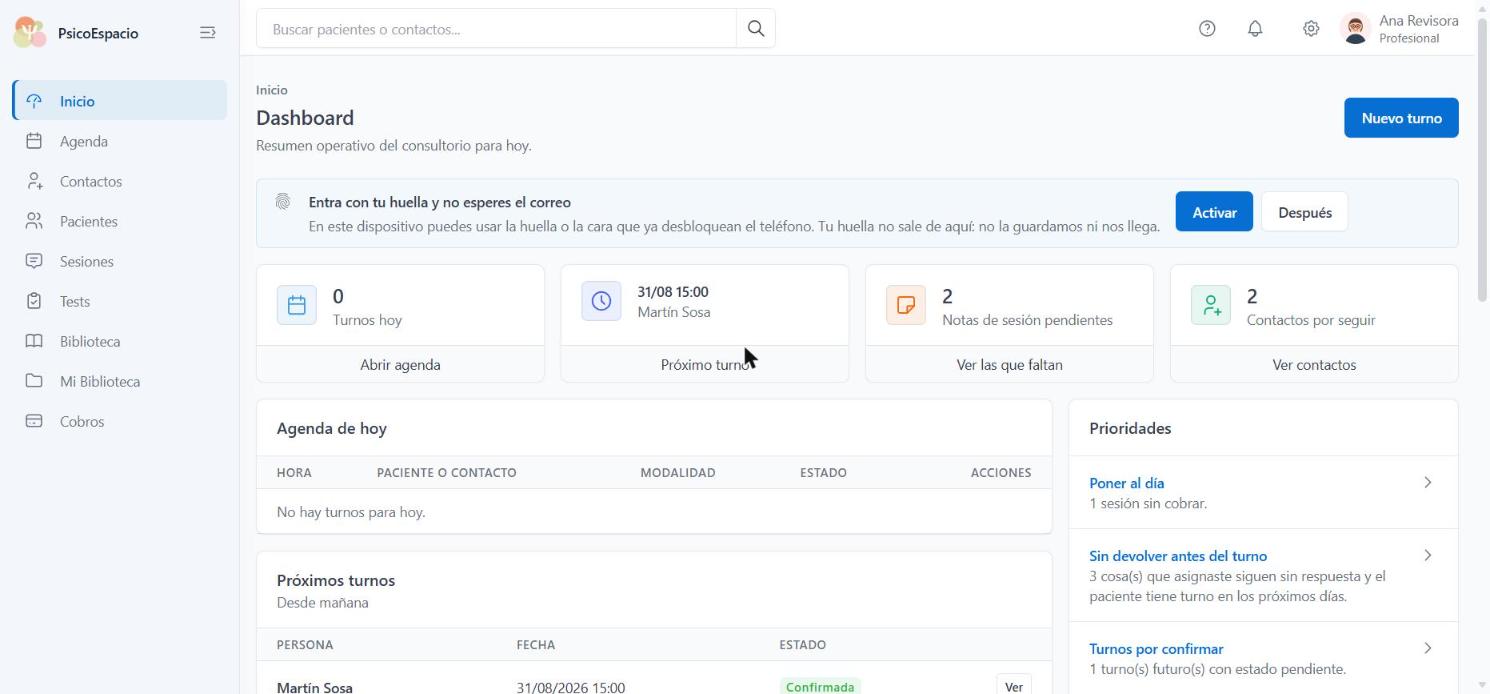The height and width of the screenshot is (694, 1490).
Task: Open Sesiones from the sidebar
Action: tap(120, 261)
